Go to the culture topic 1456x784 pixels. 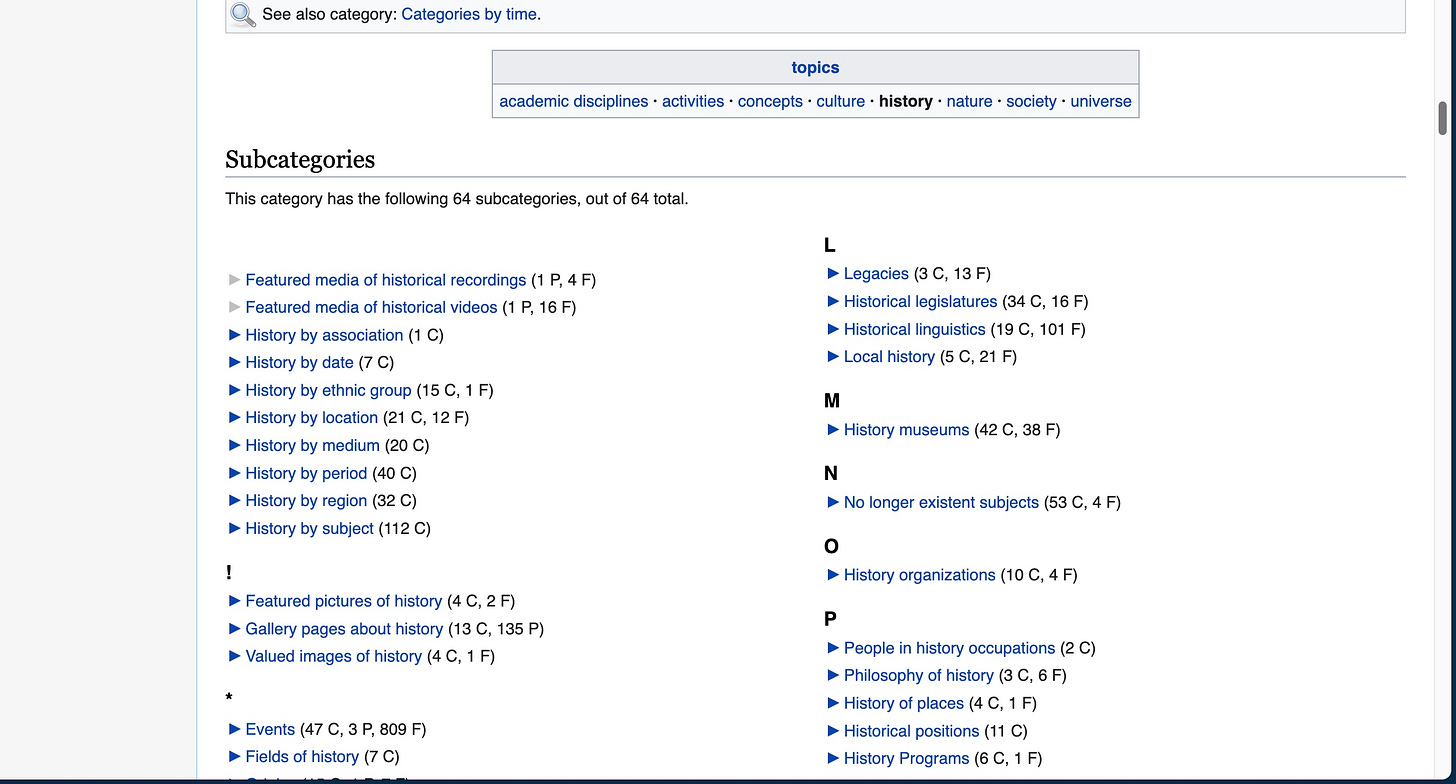[841, 101]
